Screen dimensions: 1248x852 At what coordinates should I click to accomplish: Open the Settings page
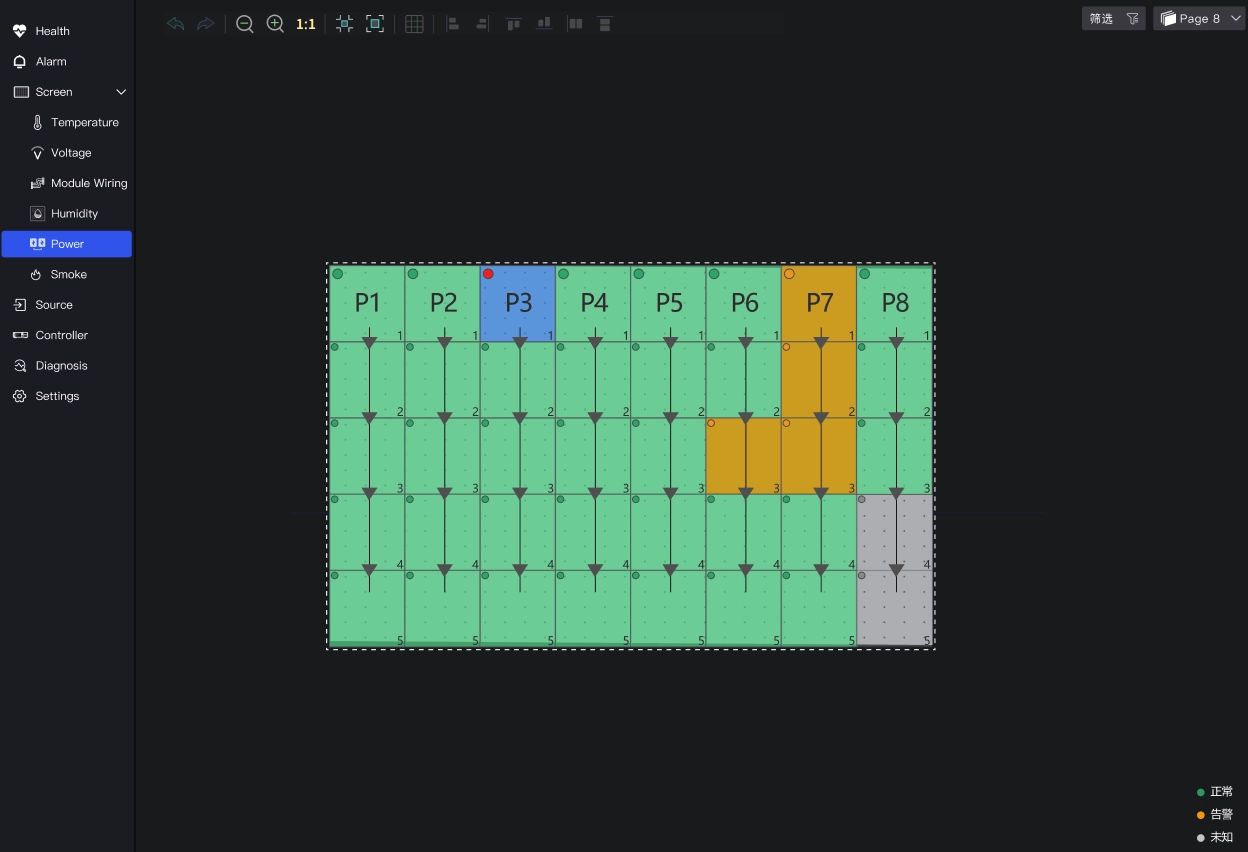[x=57, y=396]
